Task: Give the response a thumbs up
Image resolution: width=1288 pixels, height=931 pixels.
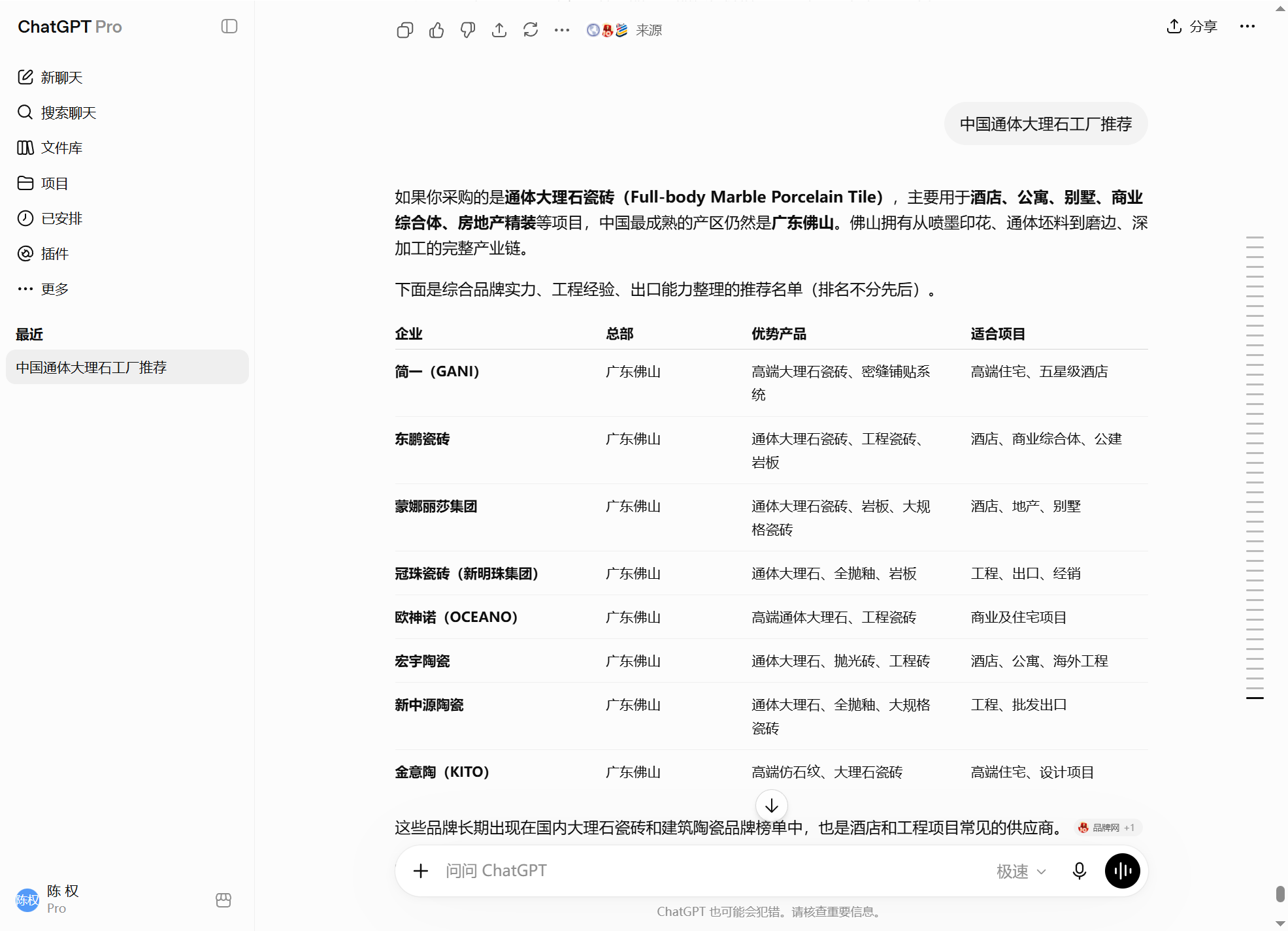Action: 437,30
